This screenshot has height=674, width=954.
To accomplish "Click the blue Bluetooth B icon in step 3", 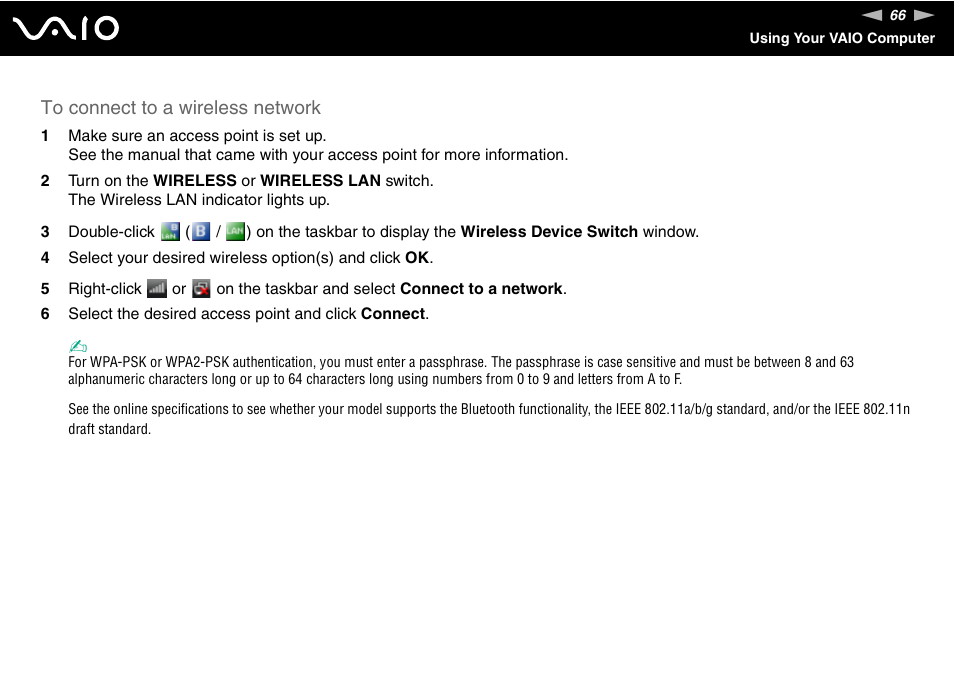I will click(200, 232).
